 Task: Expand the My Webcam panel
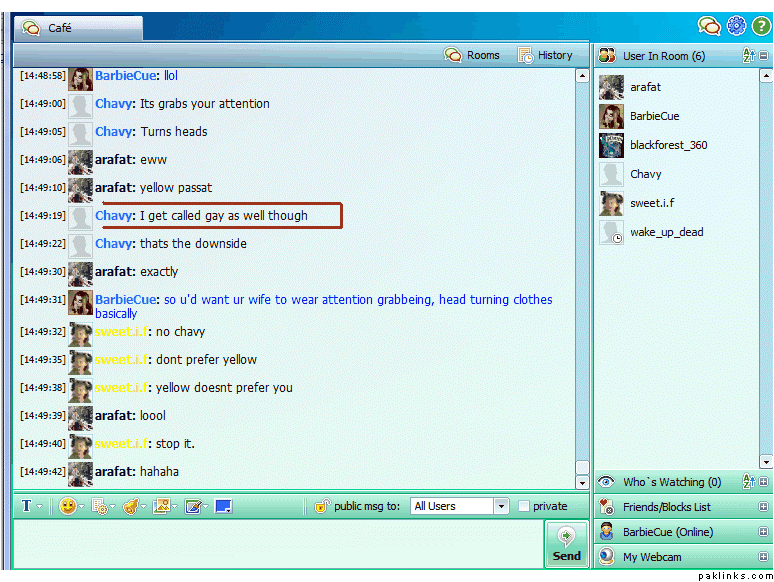click(x=764, y=557)
